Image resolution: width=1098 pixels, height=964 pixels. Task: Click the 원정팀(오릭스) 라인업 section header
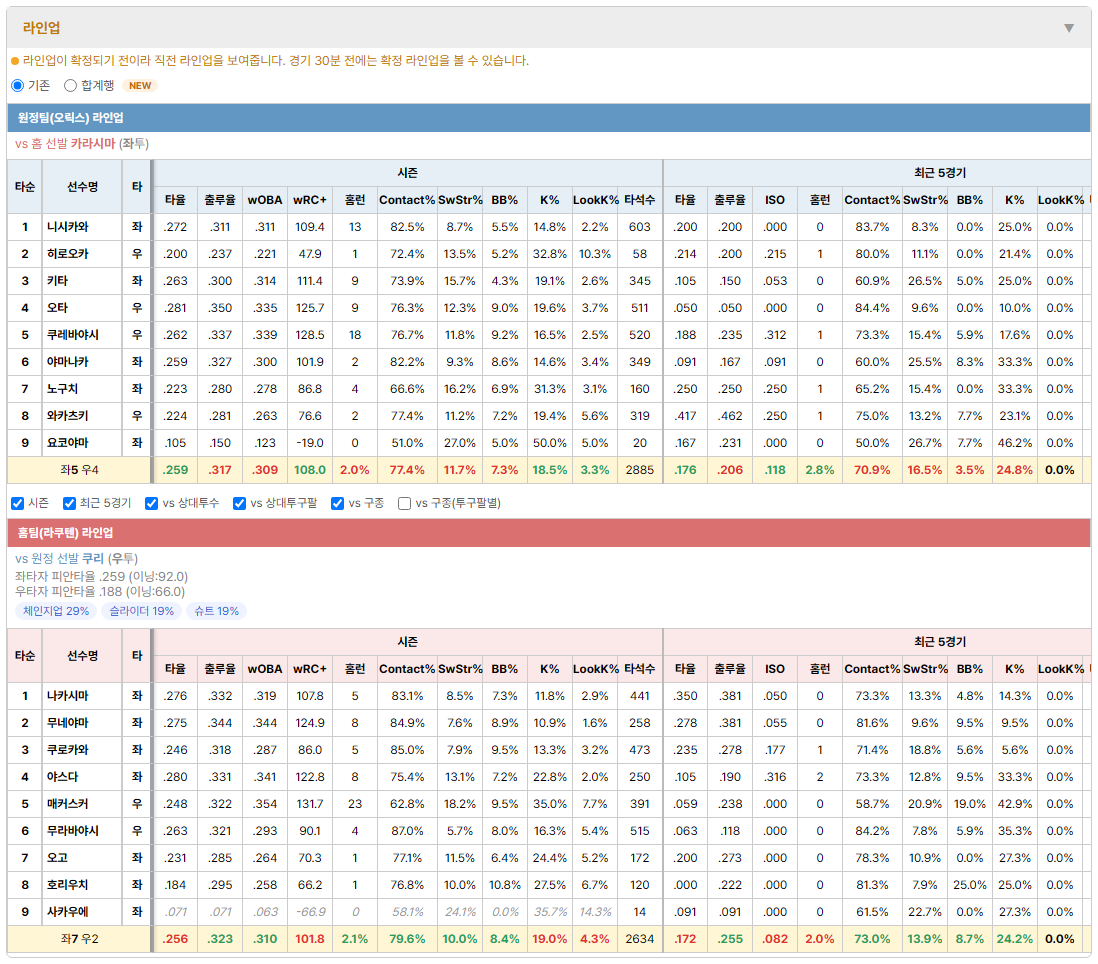click(x=549, y=118)
